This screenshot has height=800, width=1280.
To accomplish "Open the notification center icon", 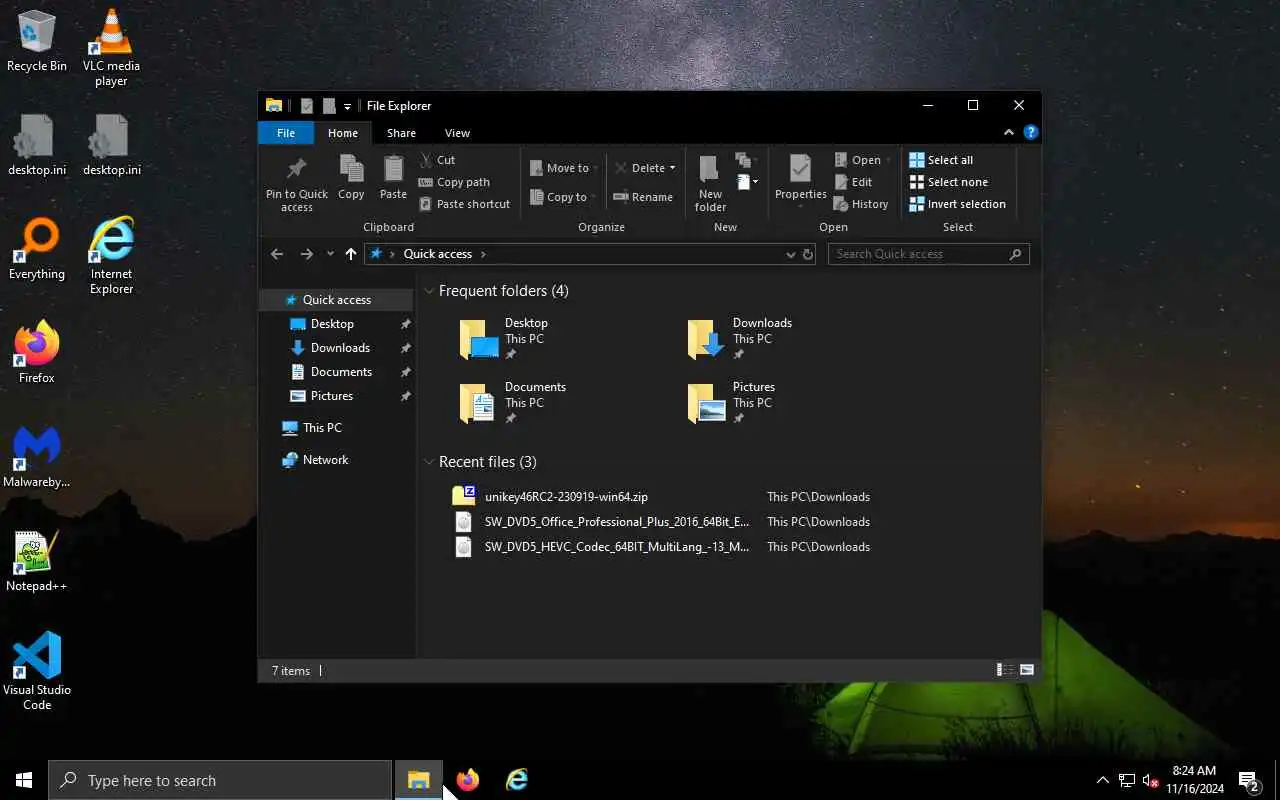I will point(1248,780).
